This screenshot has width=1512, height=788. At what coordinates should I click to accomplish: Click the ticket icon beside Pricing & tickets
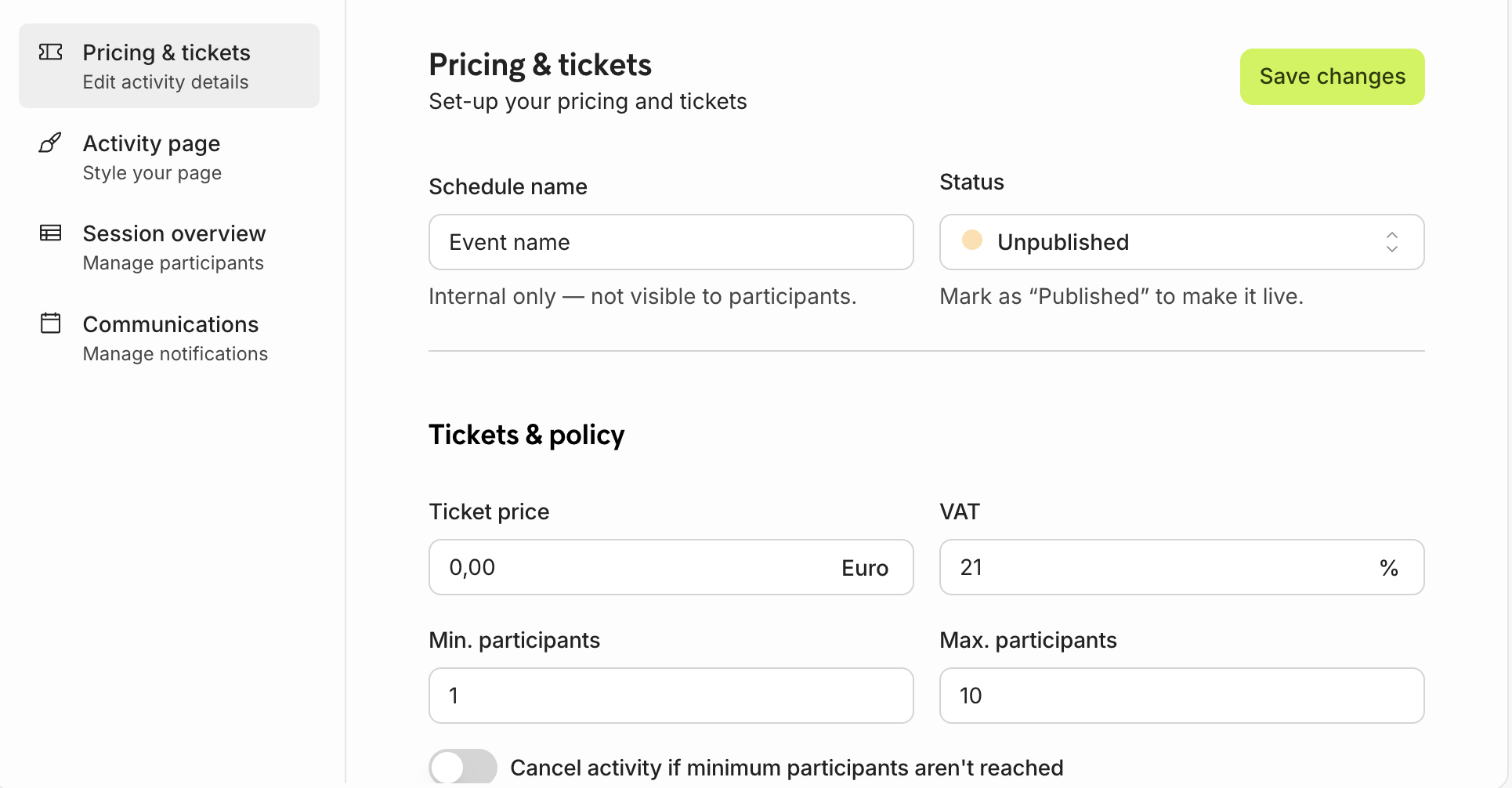[x=51, y=52]
